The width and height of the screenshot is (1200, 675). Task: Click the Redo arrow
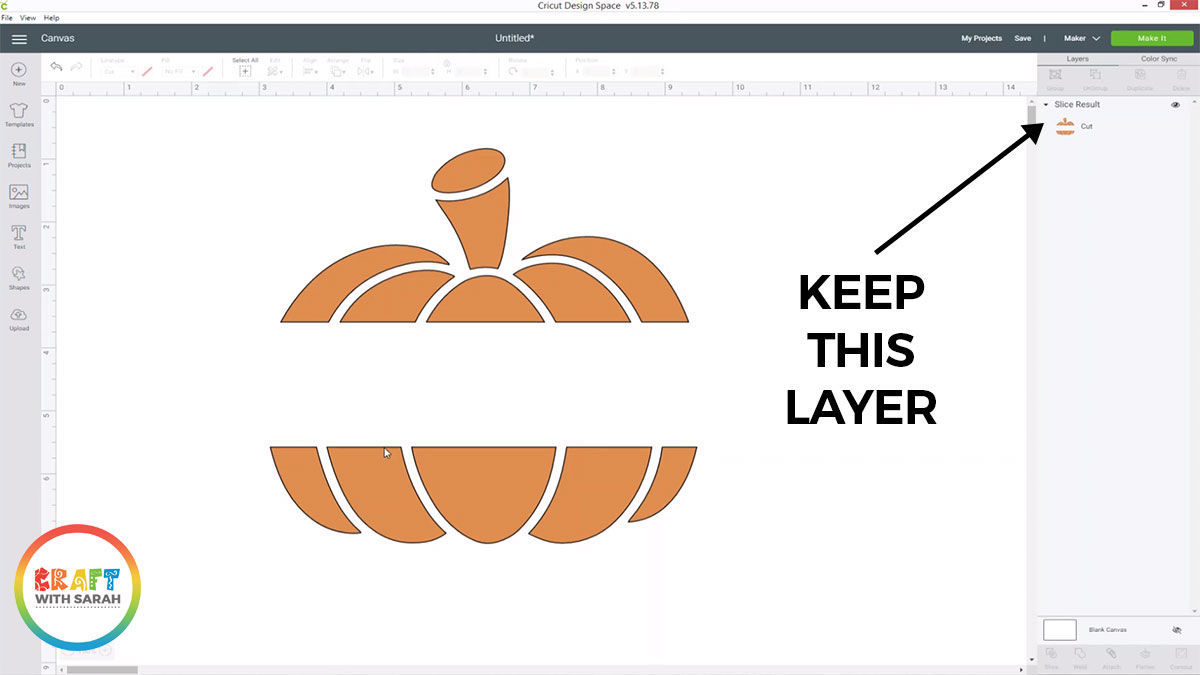(x=77, y=67)
